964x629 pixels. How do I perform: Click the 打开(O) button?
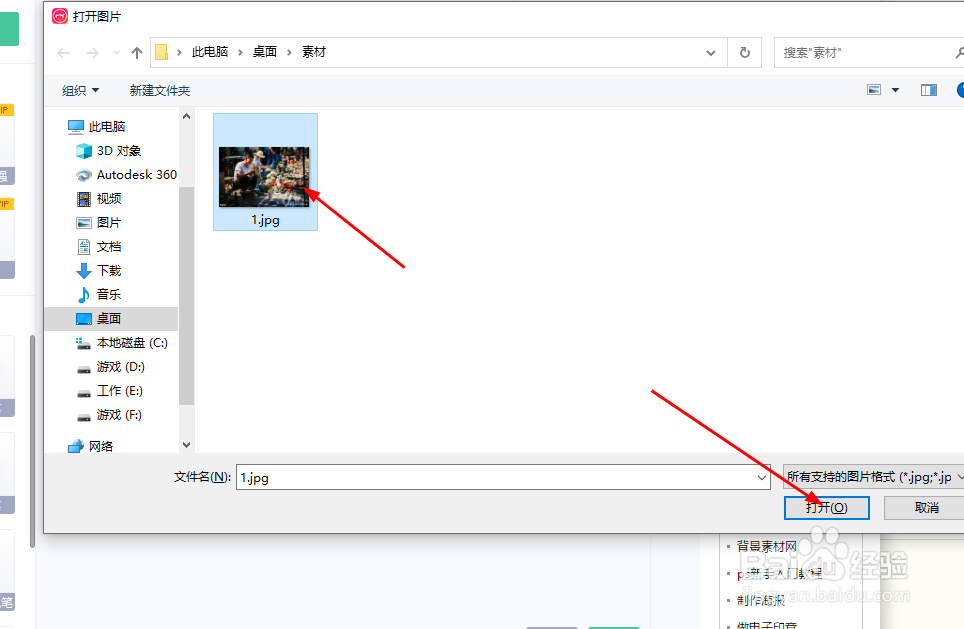tap(826, 508)
